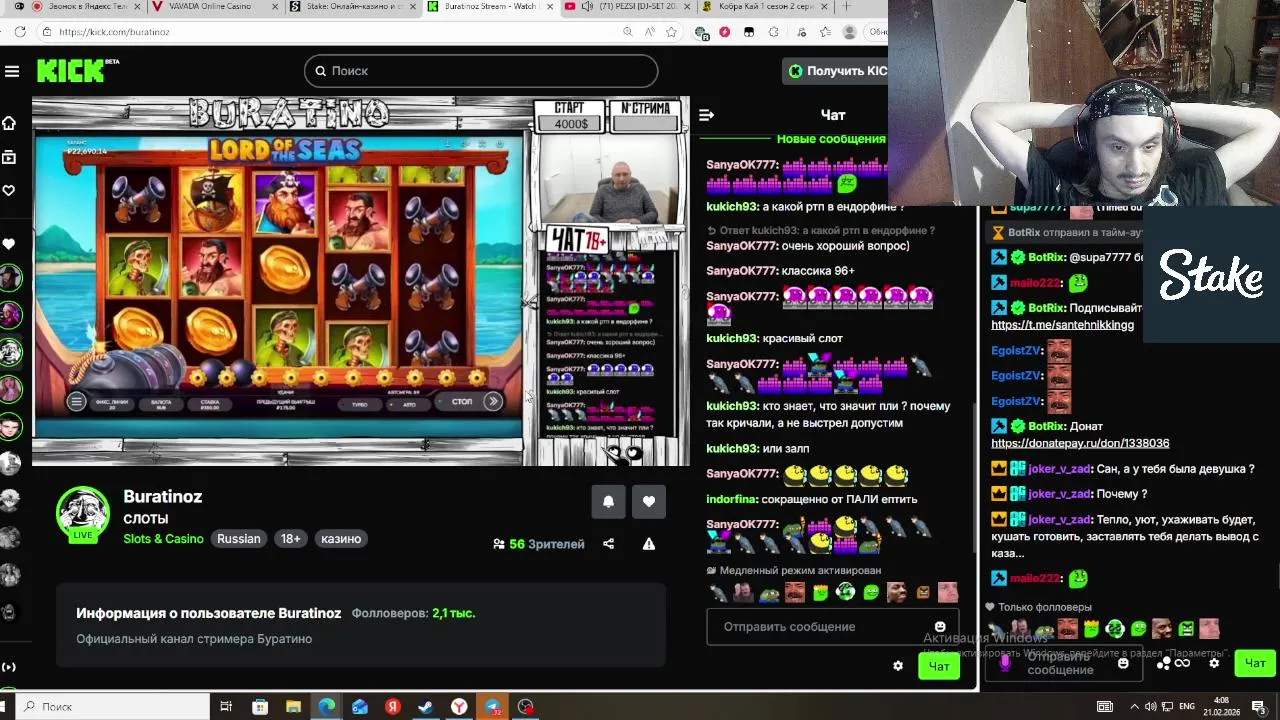
Task: Report stream with warning triangle icon
Action: click(x=649, y=544)
